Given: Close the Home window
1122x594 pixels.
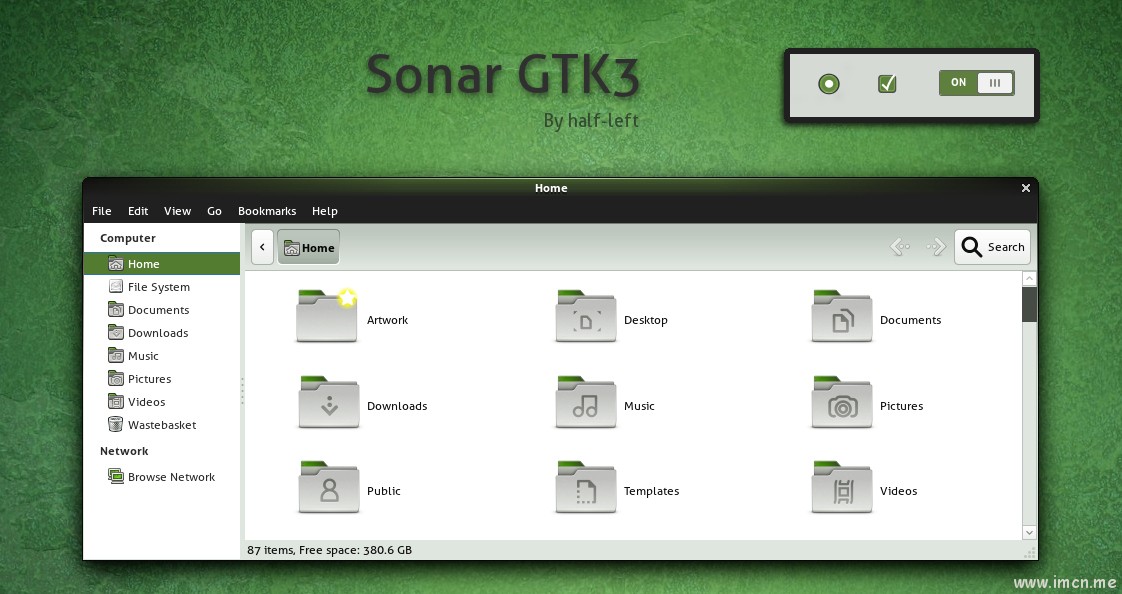Looking at the screenshot, I should [x=1025, y=188].
